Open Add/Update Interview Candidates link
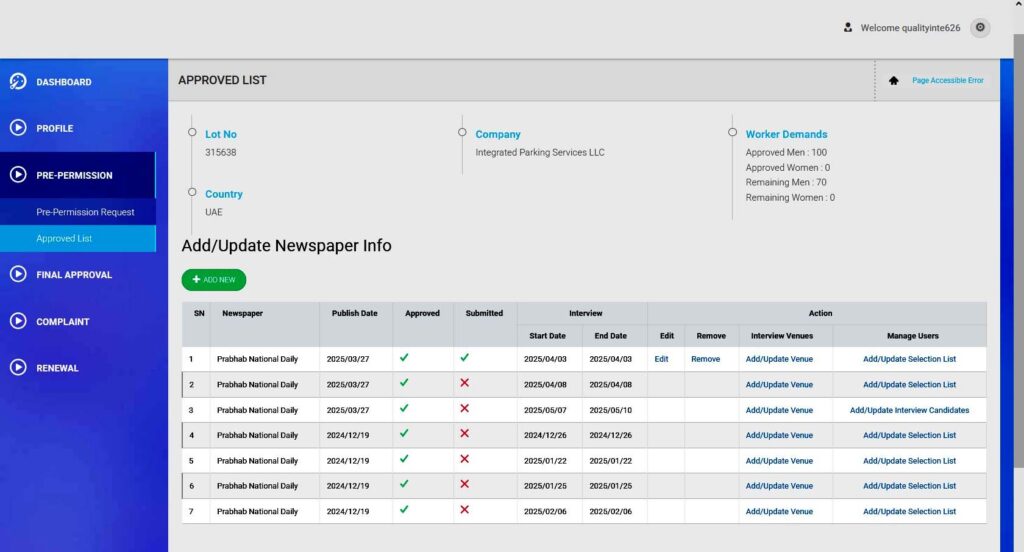Image resolution: width=1024 pixels, height=552 pixels. point(909,410)
